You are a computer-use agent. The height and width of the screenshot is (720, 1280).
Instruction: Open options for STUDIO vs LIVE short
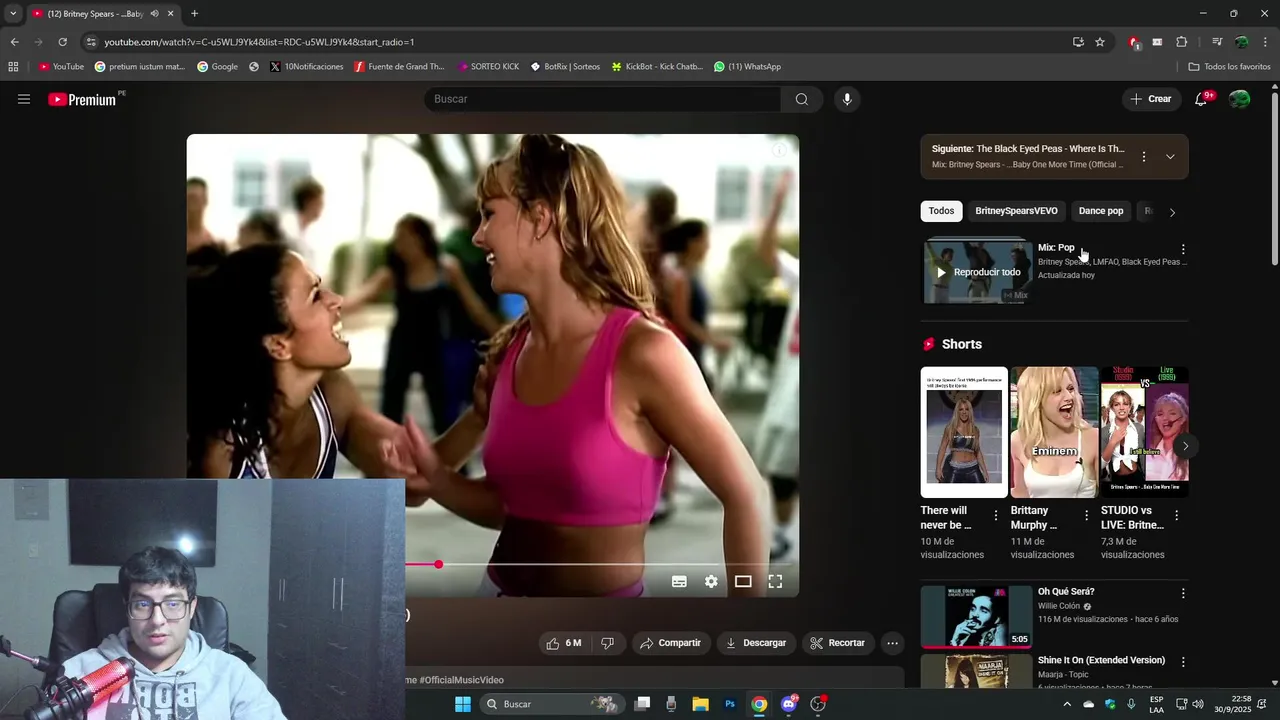[x=1176, y=516]
